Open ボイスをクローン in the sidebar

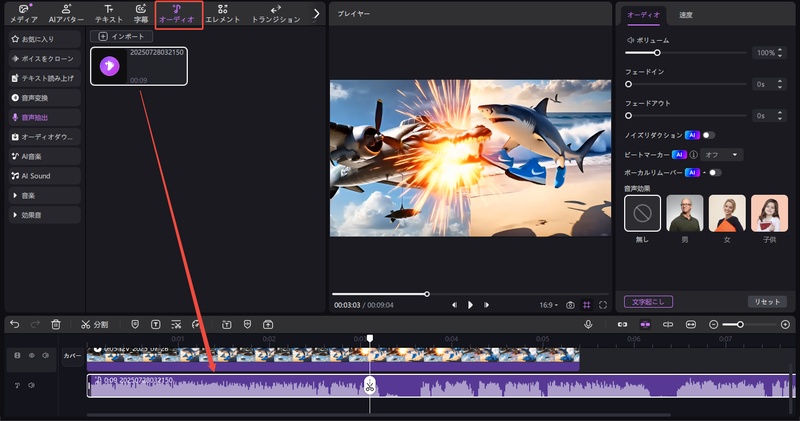coord(45,59)
